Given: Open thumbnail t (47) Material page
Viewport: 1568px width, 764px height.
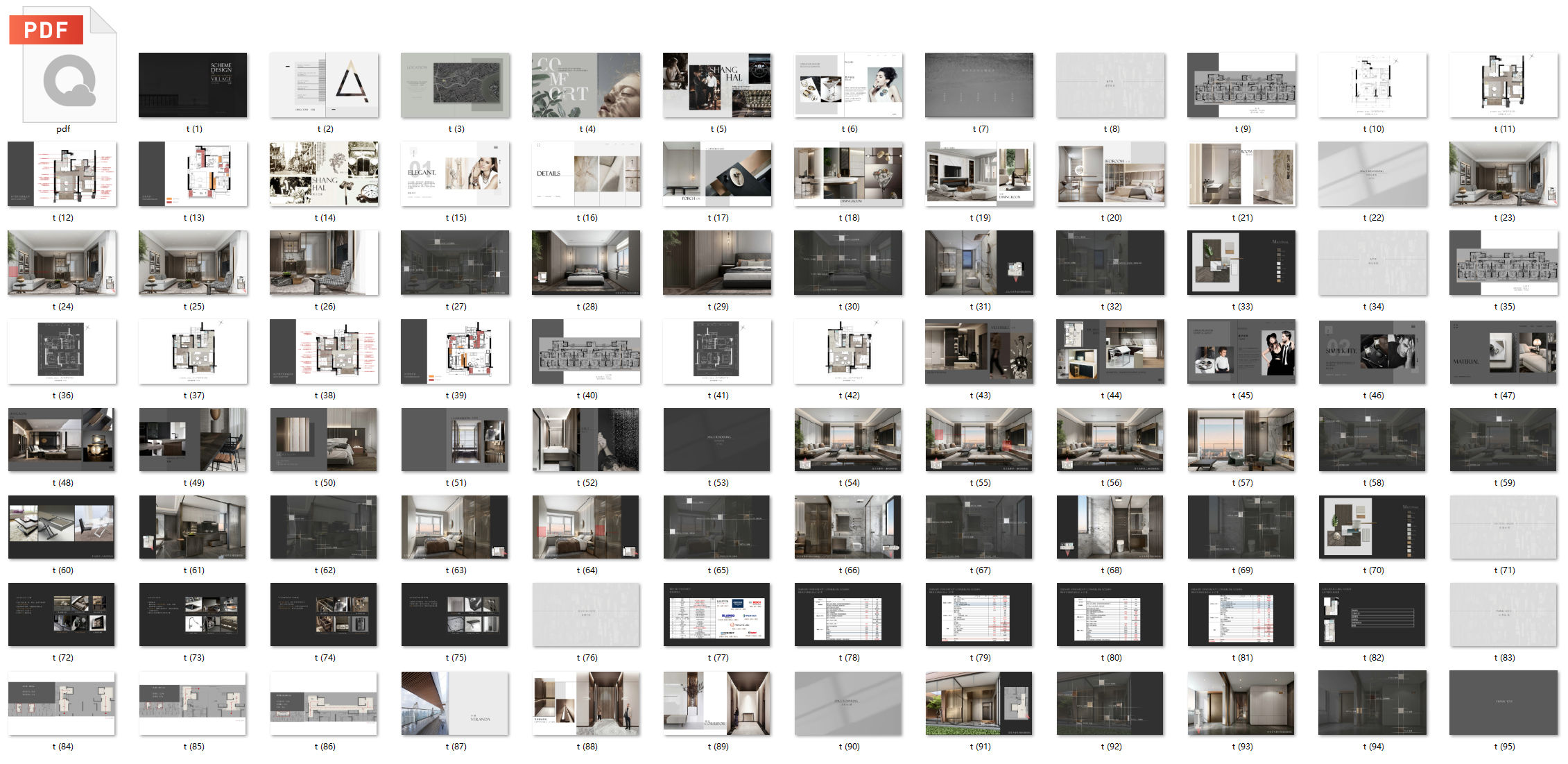Looking at the screenshot, I should click(1504, 351).
